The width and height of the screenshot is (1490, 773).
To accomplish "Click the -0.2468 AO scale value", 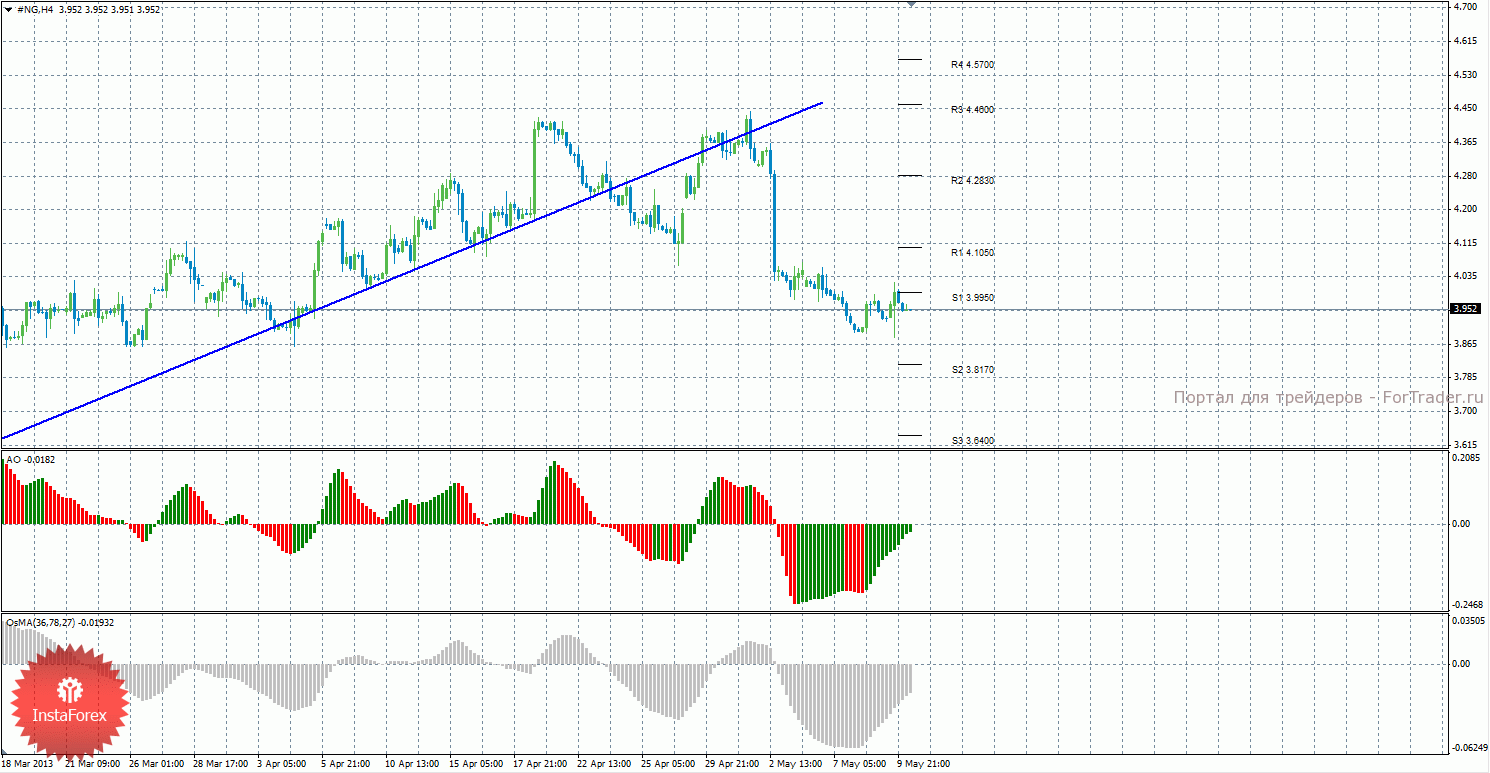I will point(1466,604).
